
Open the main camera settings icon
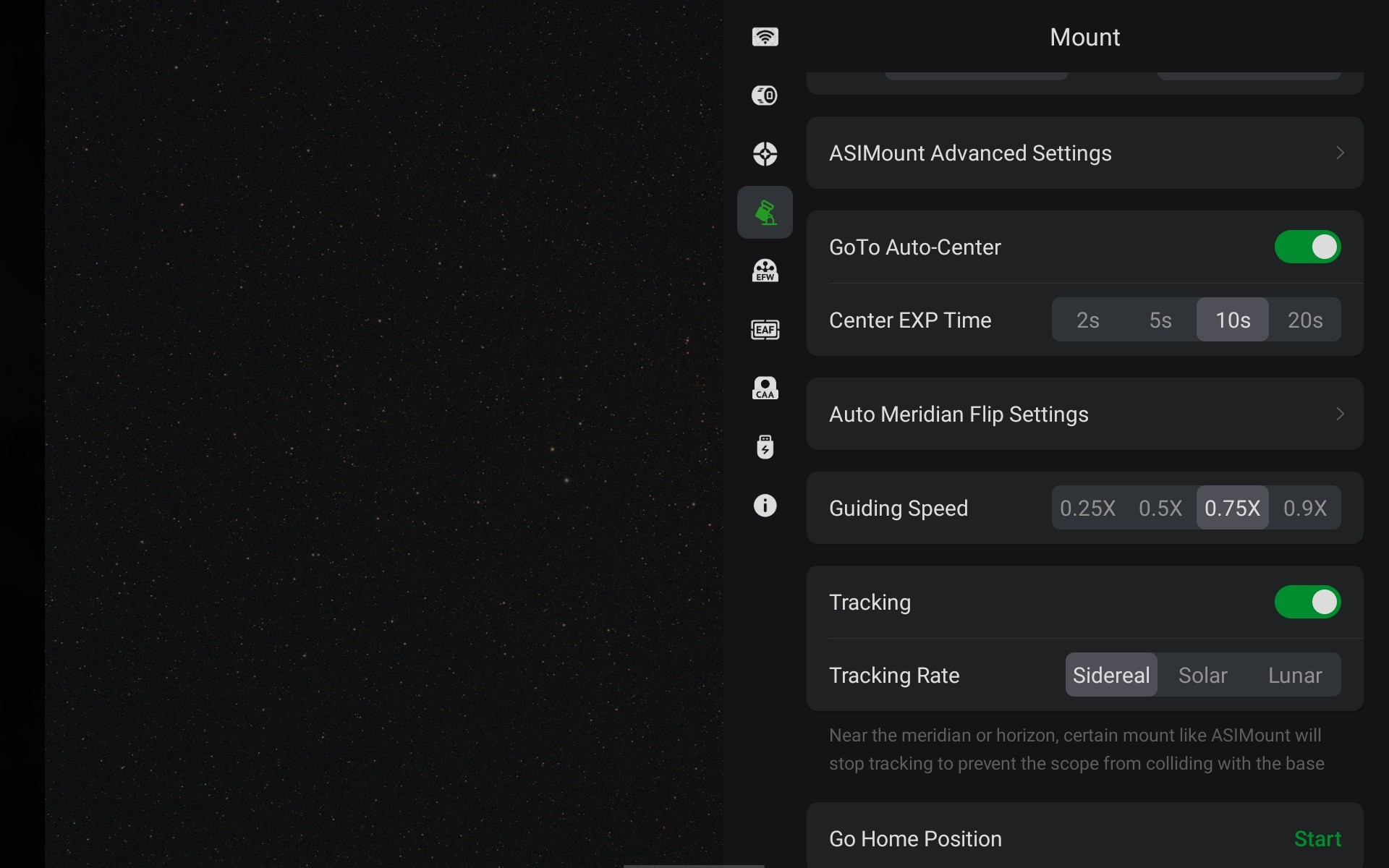[765, 95]
